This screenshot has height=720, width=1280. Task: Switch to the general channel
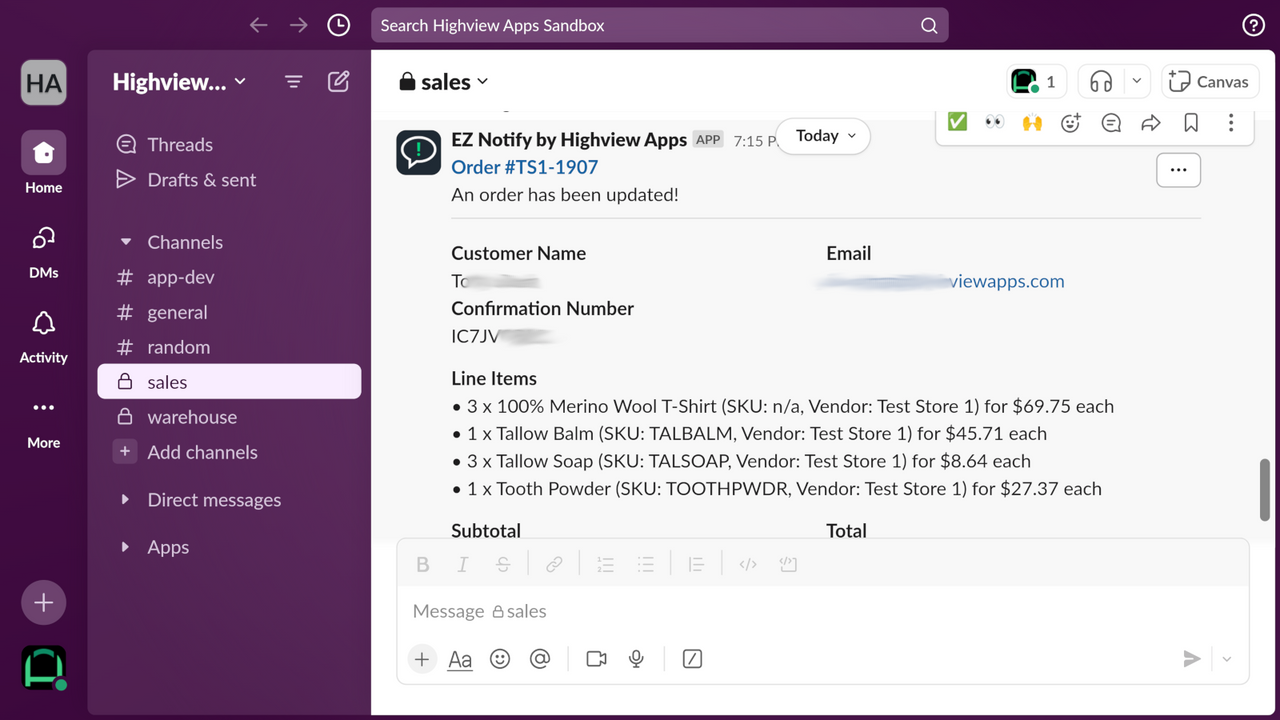pyautogui.click(x=229, y=312)
